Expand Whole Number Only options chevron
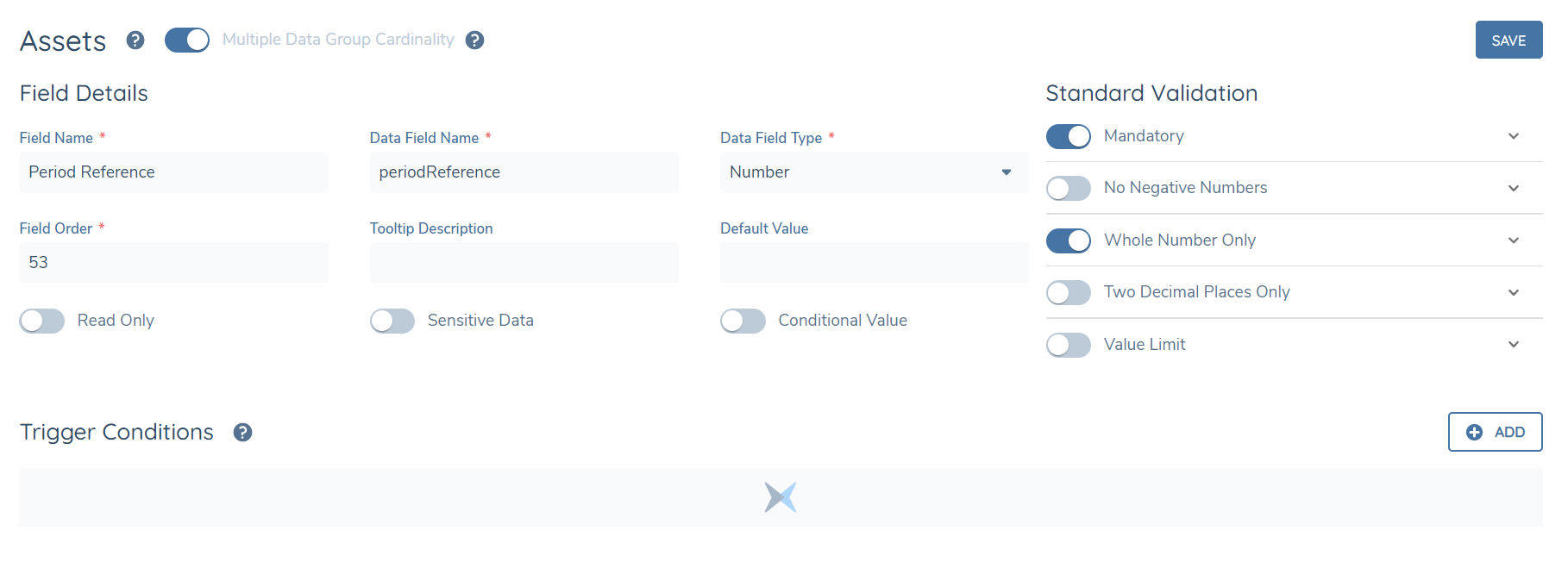Viewport: 1568px width, 587px height. [1514, 240]
